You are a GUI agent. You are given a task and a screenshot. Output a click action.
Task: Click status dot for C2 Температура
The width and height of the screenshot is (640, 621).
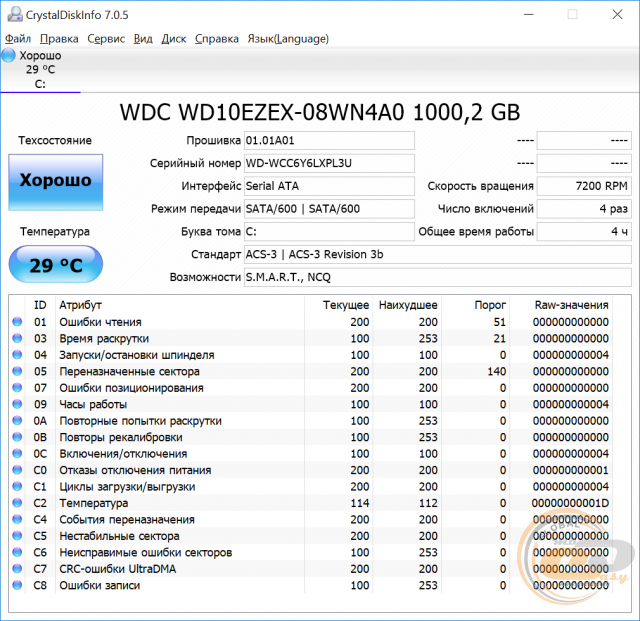pos(17,503)
